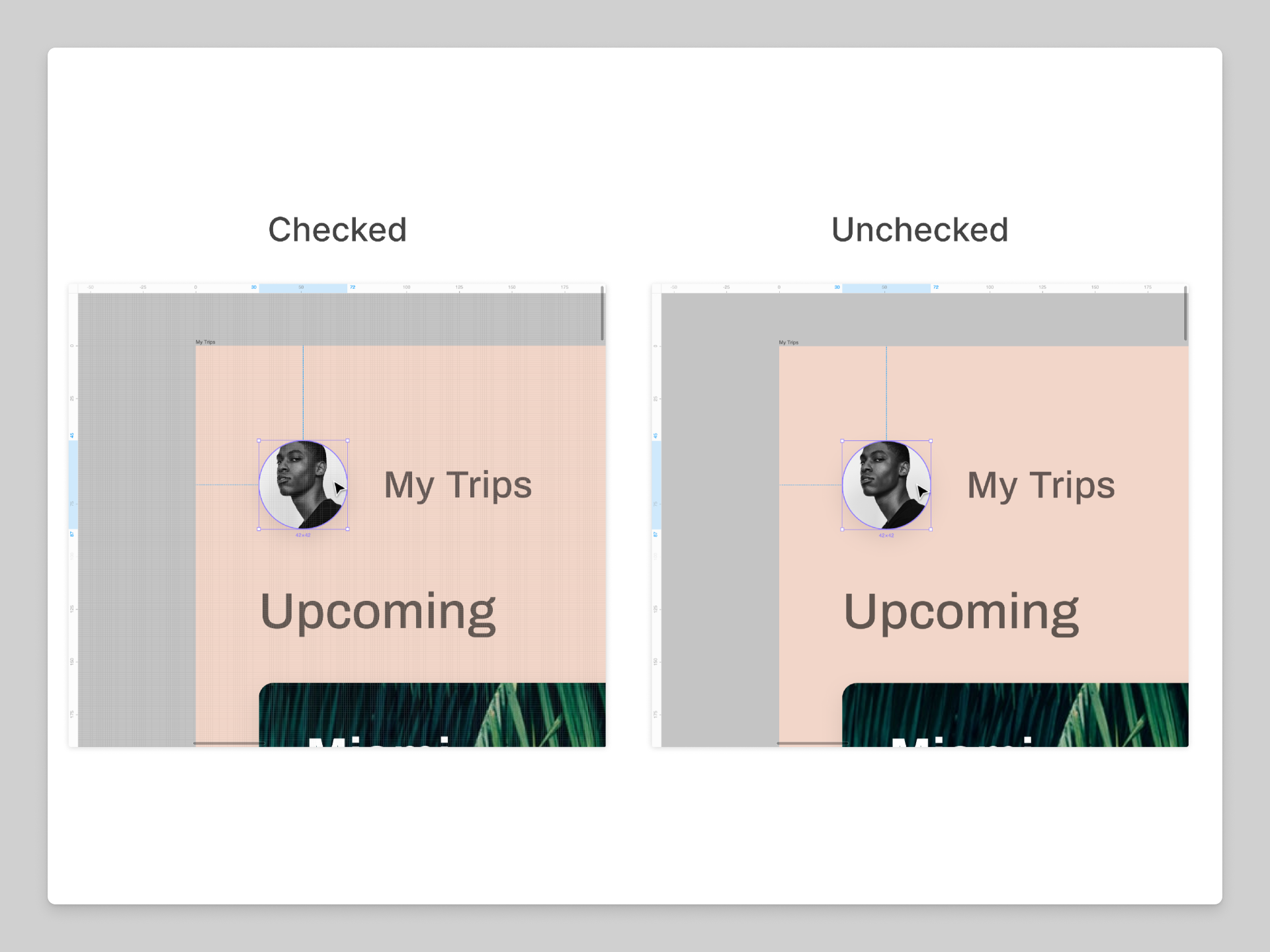Click the Unchecked heading label
1270x952 pixels.
919,230
